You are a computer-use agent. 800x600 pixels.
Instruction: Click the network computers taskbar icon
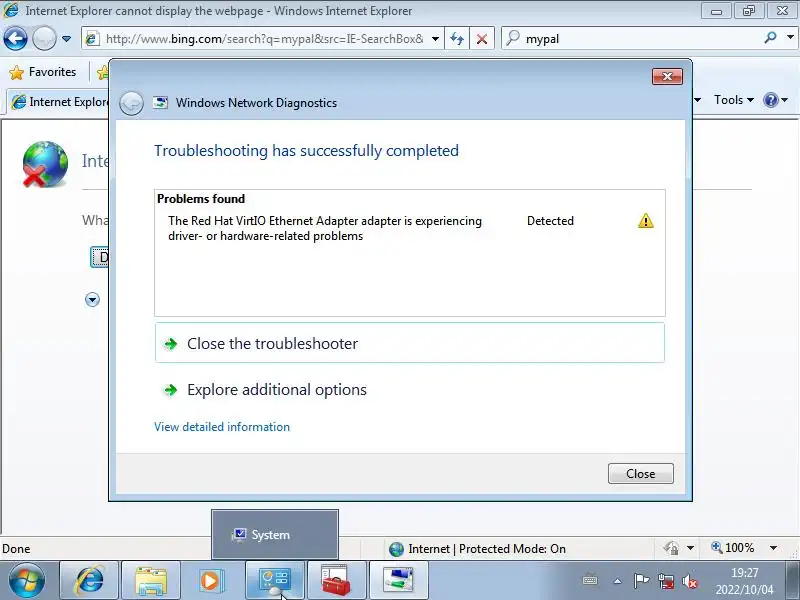(398, 581)
